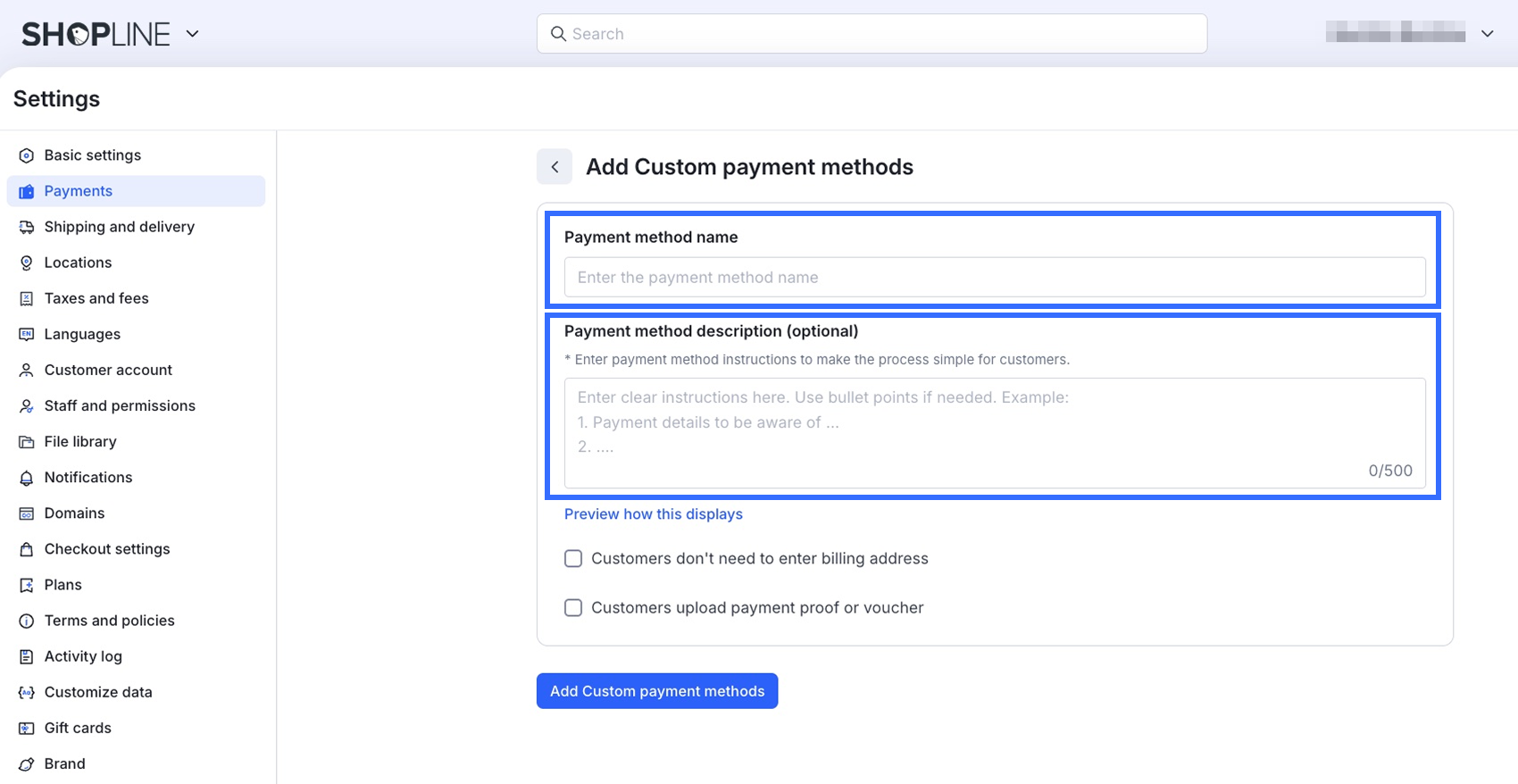Go to Taxes and fees settings

(96, 298)
